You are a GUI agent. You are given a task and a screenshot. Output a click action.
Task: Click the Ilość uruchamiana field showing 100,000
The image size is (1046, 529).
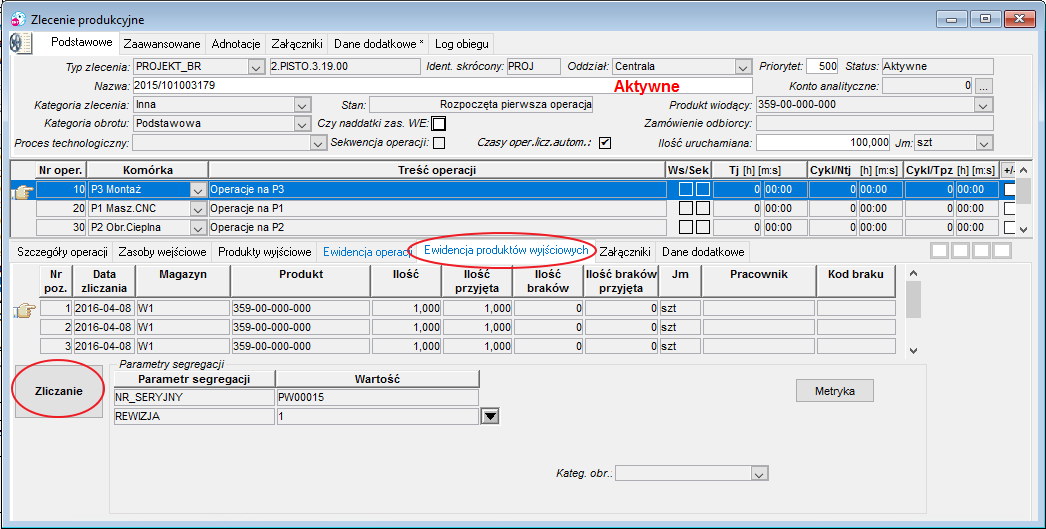[x=824, y=143]
